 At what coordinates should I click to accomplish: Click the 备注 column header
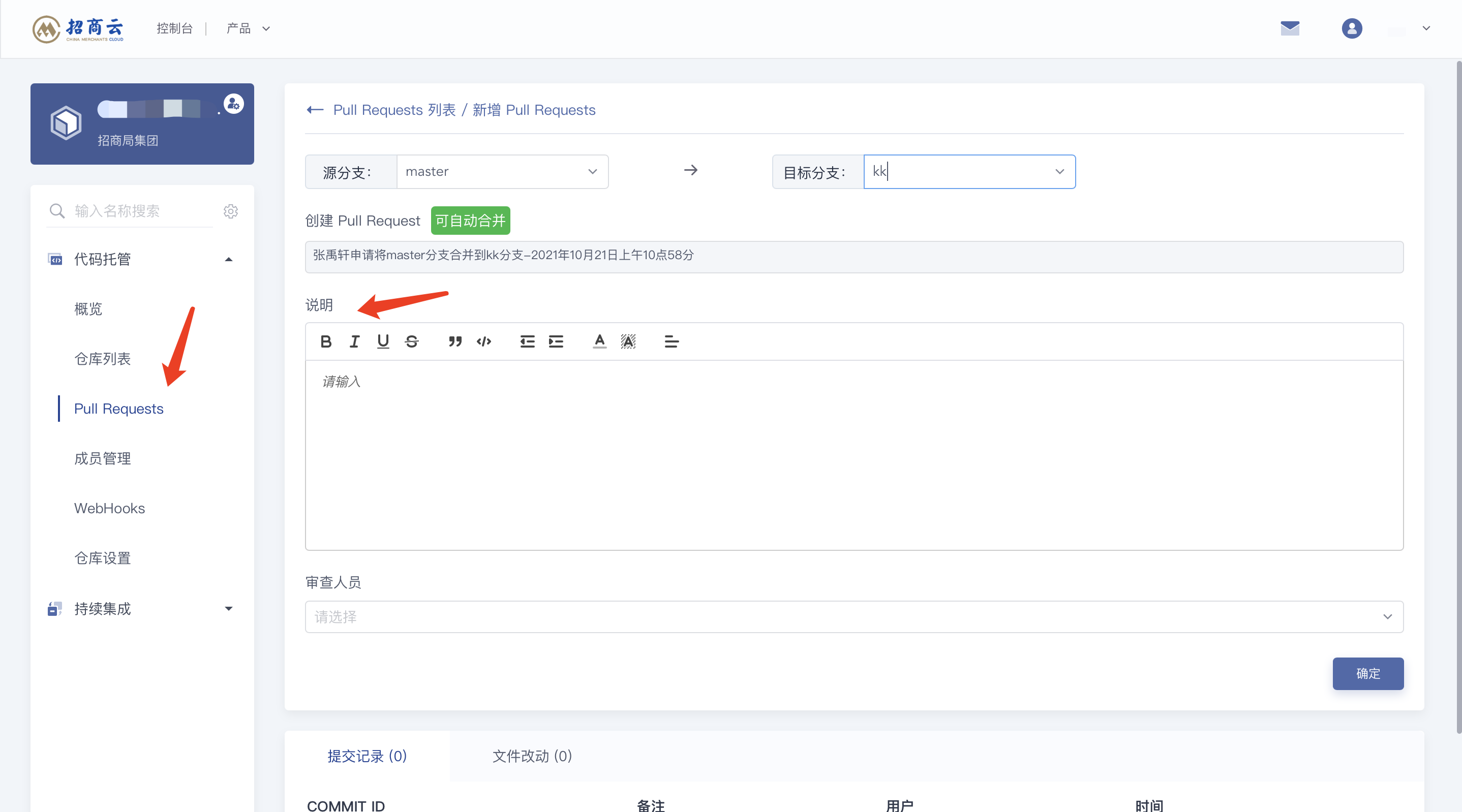(x=650, y=805)
